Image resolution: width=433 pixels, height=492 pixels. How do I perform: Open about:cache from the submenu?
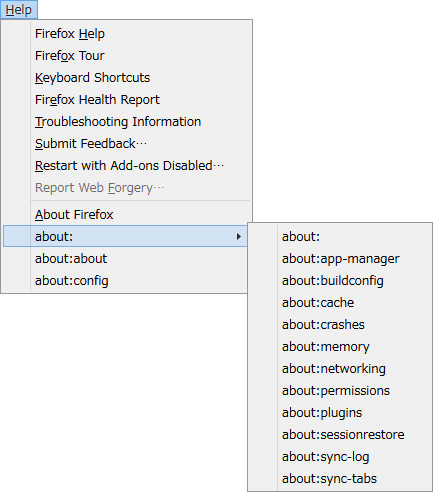pos(340,302)
